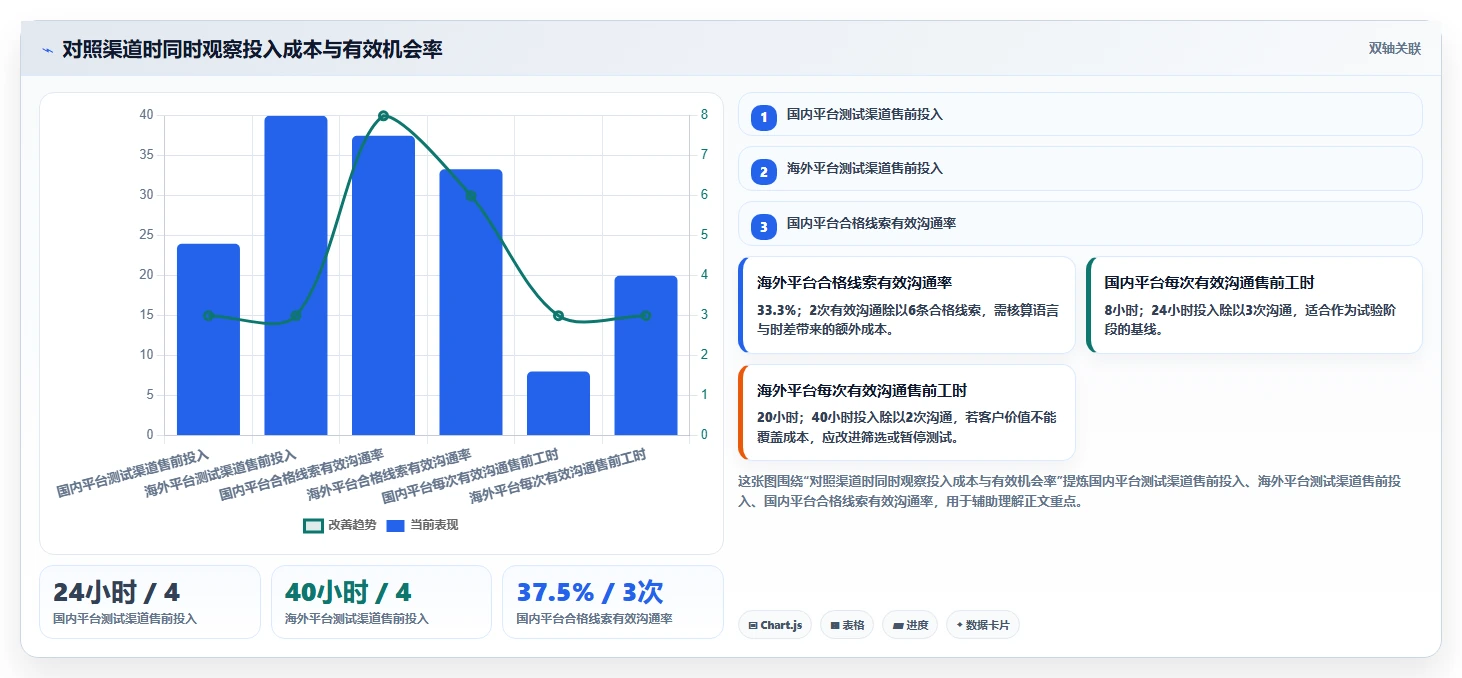Click the bar for 海外平台合格线索有效沟通率
Image resolution: width=1462 pixels, height=678 pixels.
(471, 302)
